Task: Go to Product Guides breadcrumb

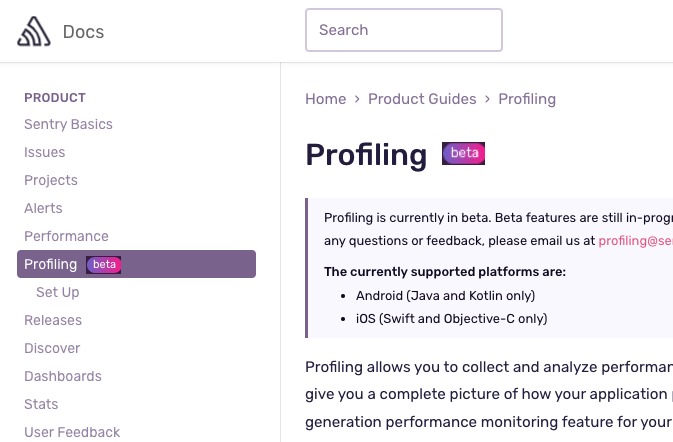Action: click(421, 99)
